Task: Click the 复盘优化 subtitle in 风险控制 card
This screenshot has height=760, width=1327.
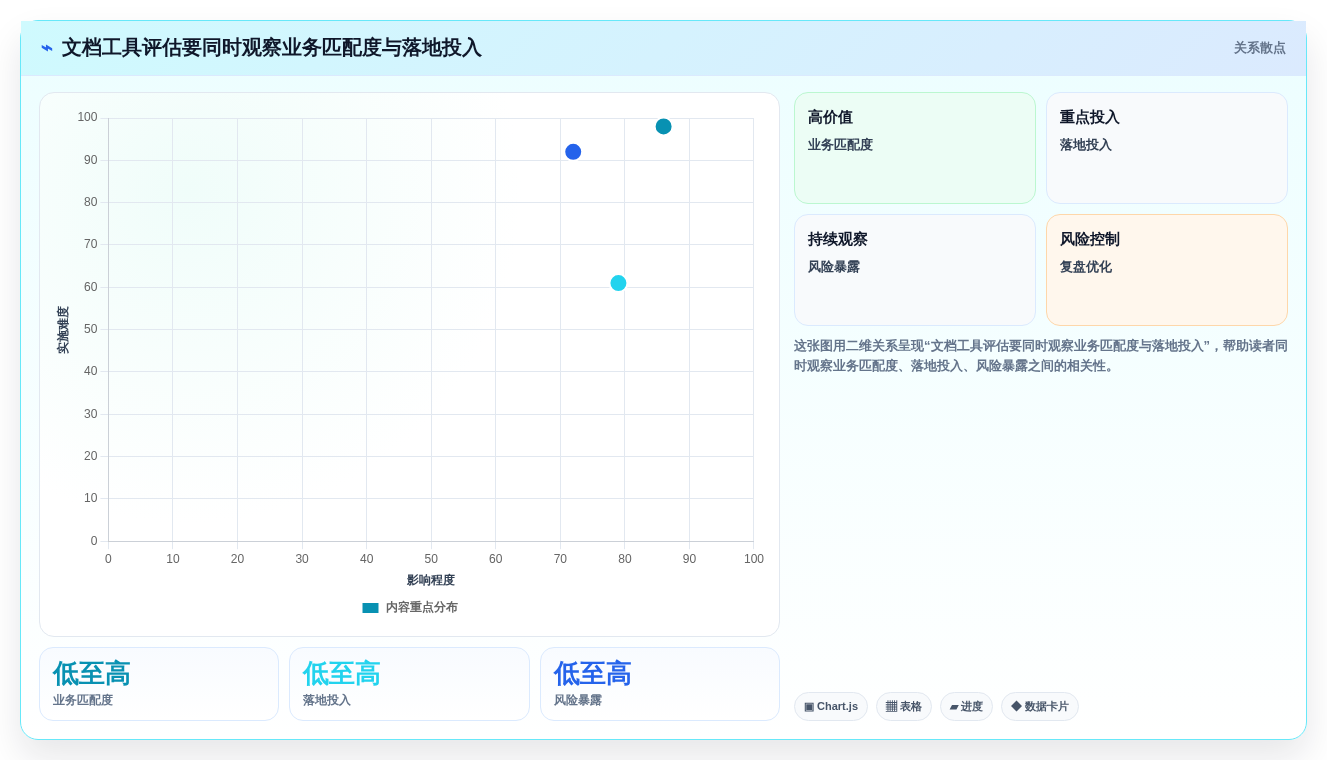Action: pyautogui.click(x=1085, y=267)
